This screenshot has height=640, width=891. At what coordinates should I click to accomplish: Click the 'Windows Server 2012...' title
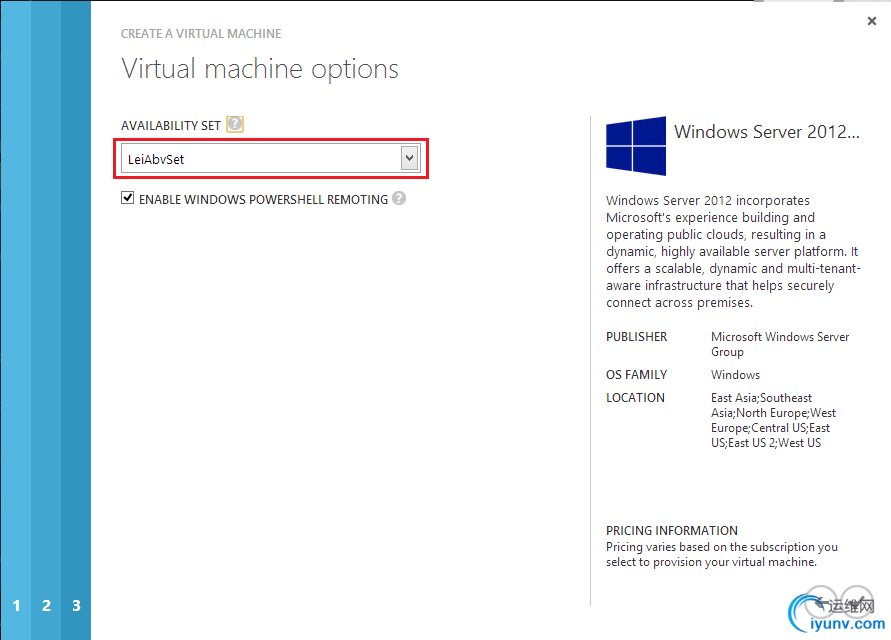coord(767,132)
